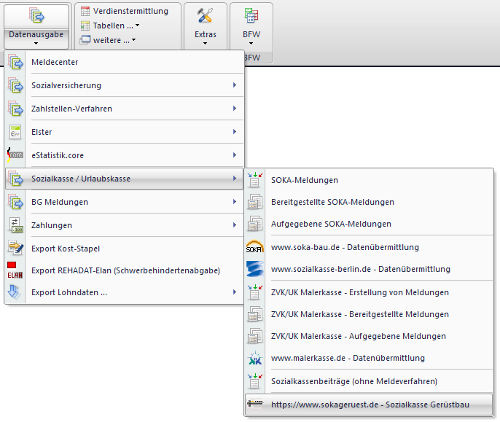Click the Malerkasse logo icon

click(x=255, y=358)
